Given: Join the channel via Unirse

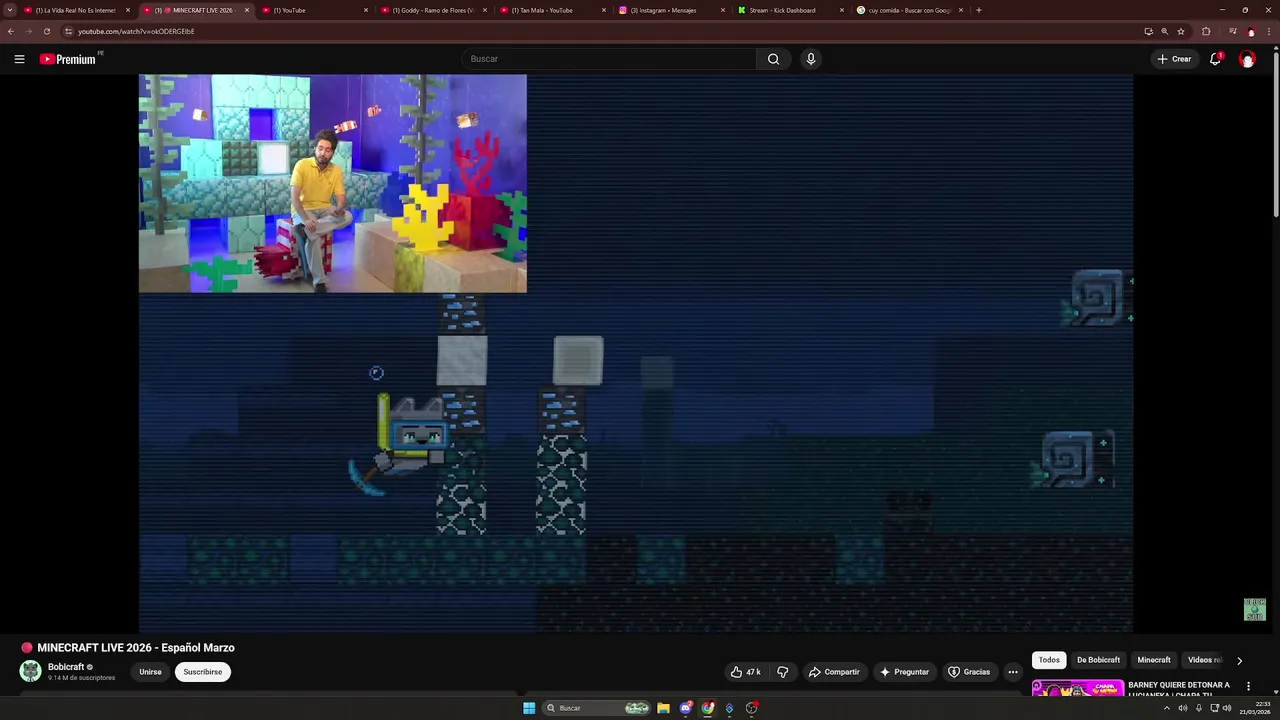Looking at the screenshot, I should 150,672.
